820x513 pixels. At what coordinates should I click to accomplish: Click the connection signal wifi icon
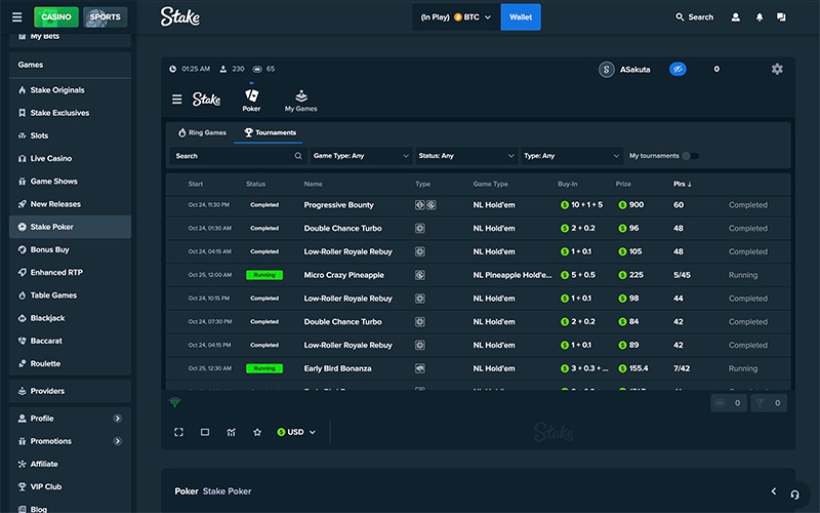point(175,402)
